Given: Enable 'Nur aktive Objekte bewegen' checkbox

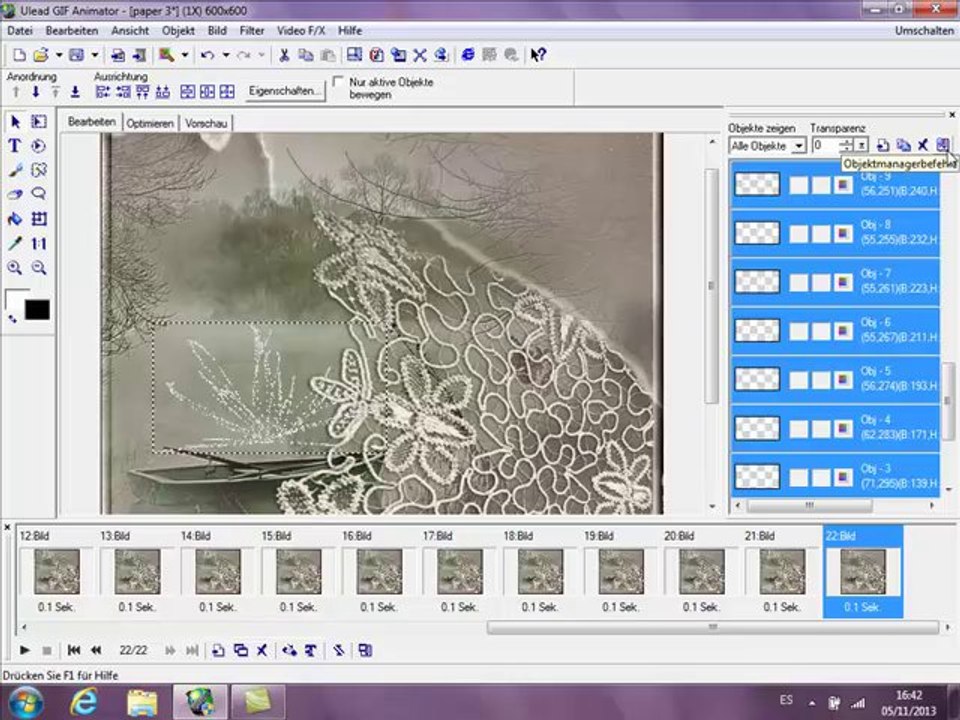Looking at the screenshot, I should point(337,81).
